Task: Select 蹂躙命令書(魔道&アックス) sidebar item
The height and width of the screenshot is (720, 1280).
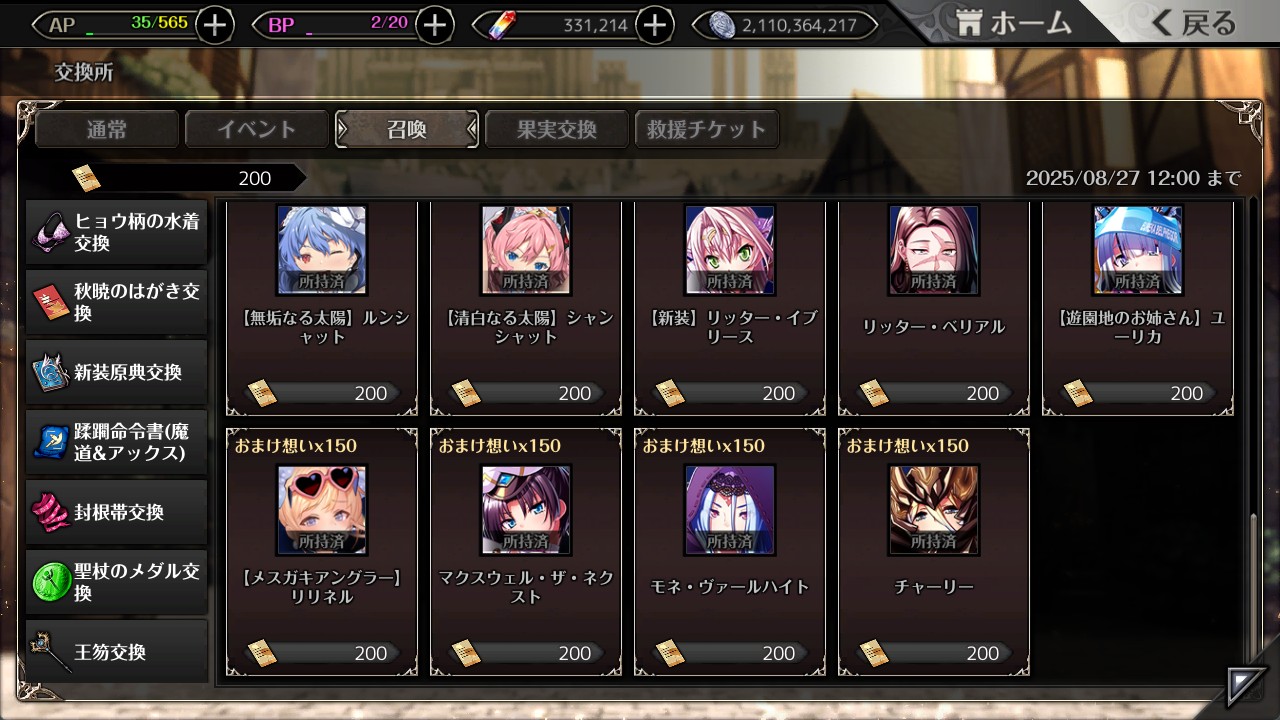Action: pos(117,442)
